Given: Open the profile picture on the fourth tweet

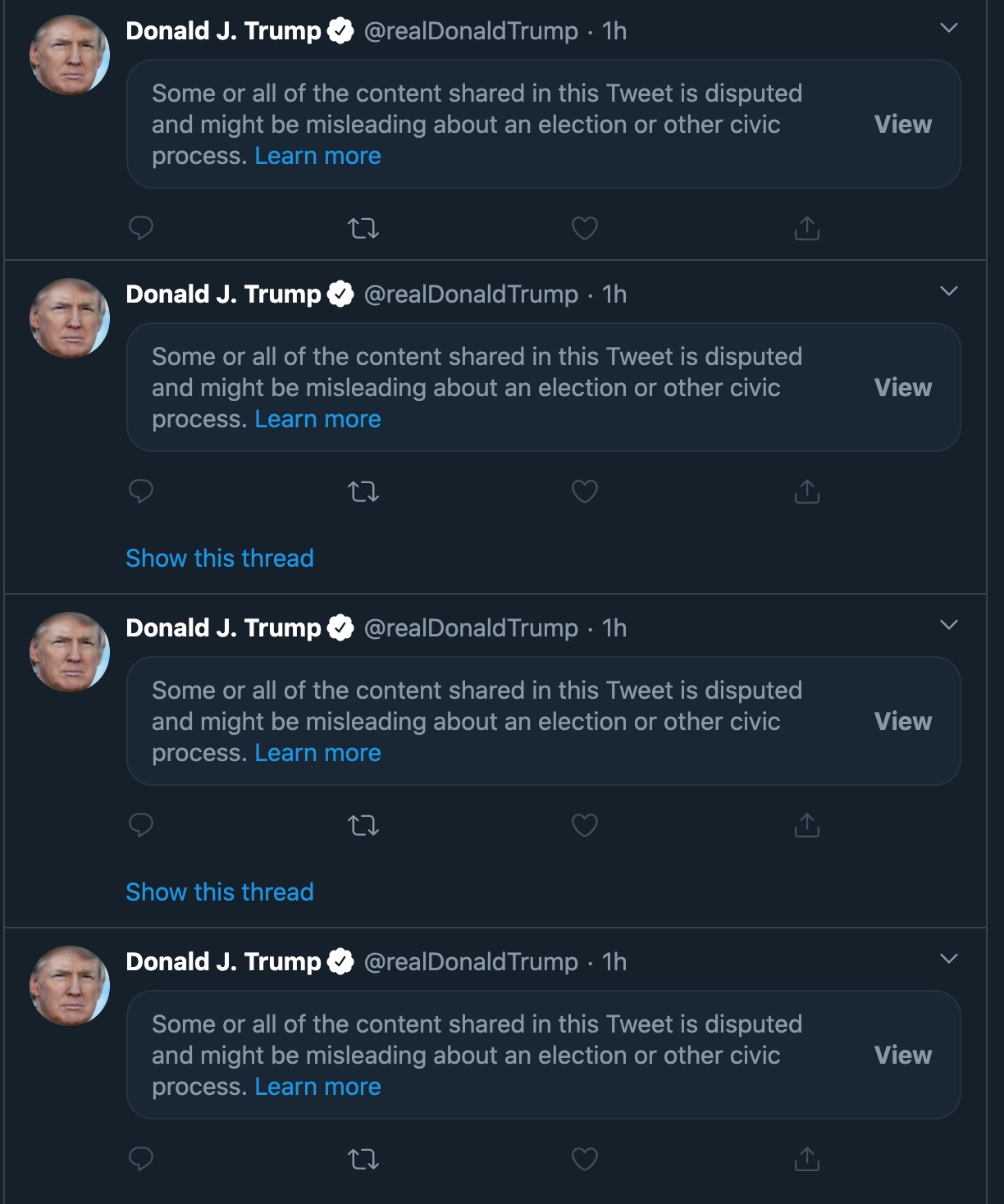Looking at the screenshot, I should coord(70,986).
